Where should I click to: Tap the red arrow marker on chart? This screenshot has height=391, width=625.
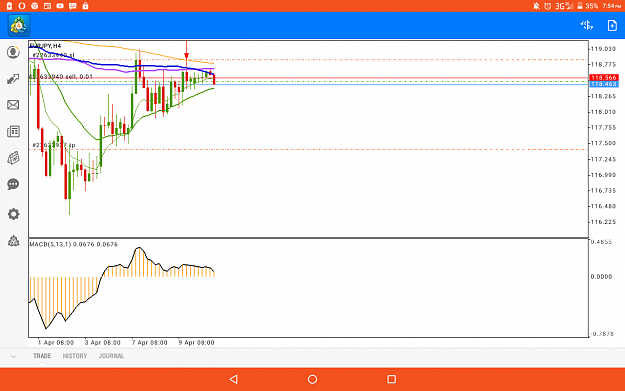[x=186, y=50]
